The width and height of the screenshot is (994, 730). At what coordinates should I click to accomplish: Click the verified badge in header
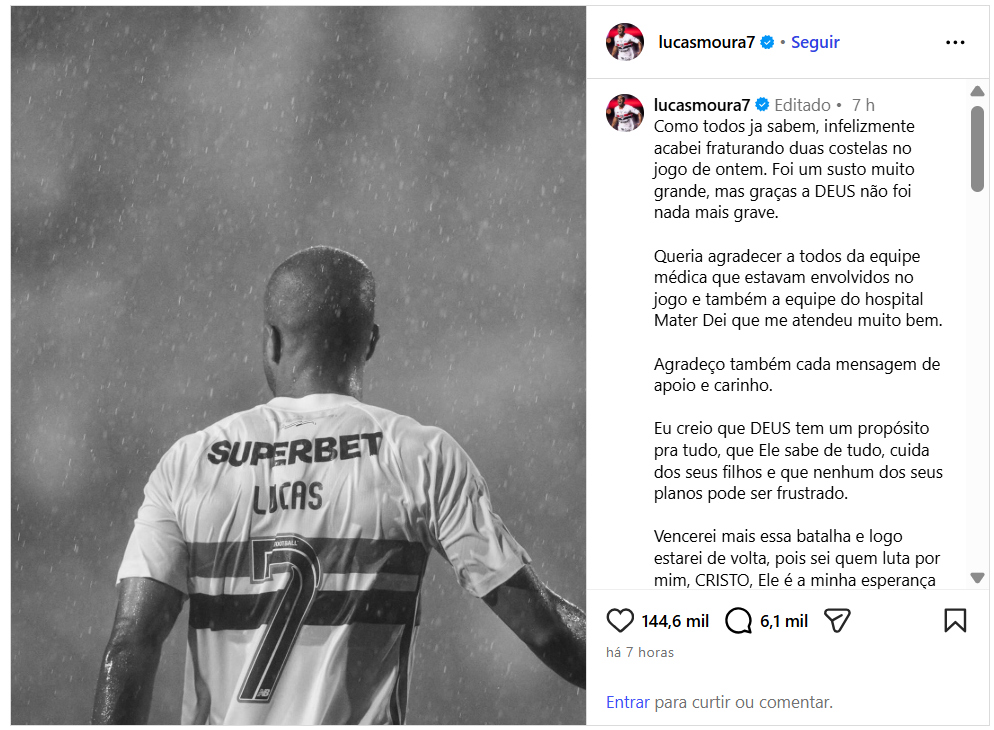click(x=767, y=42)
